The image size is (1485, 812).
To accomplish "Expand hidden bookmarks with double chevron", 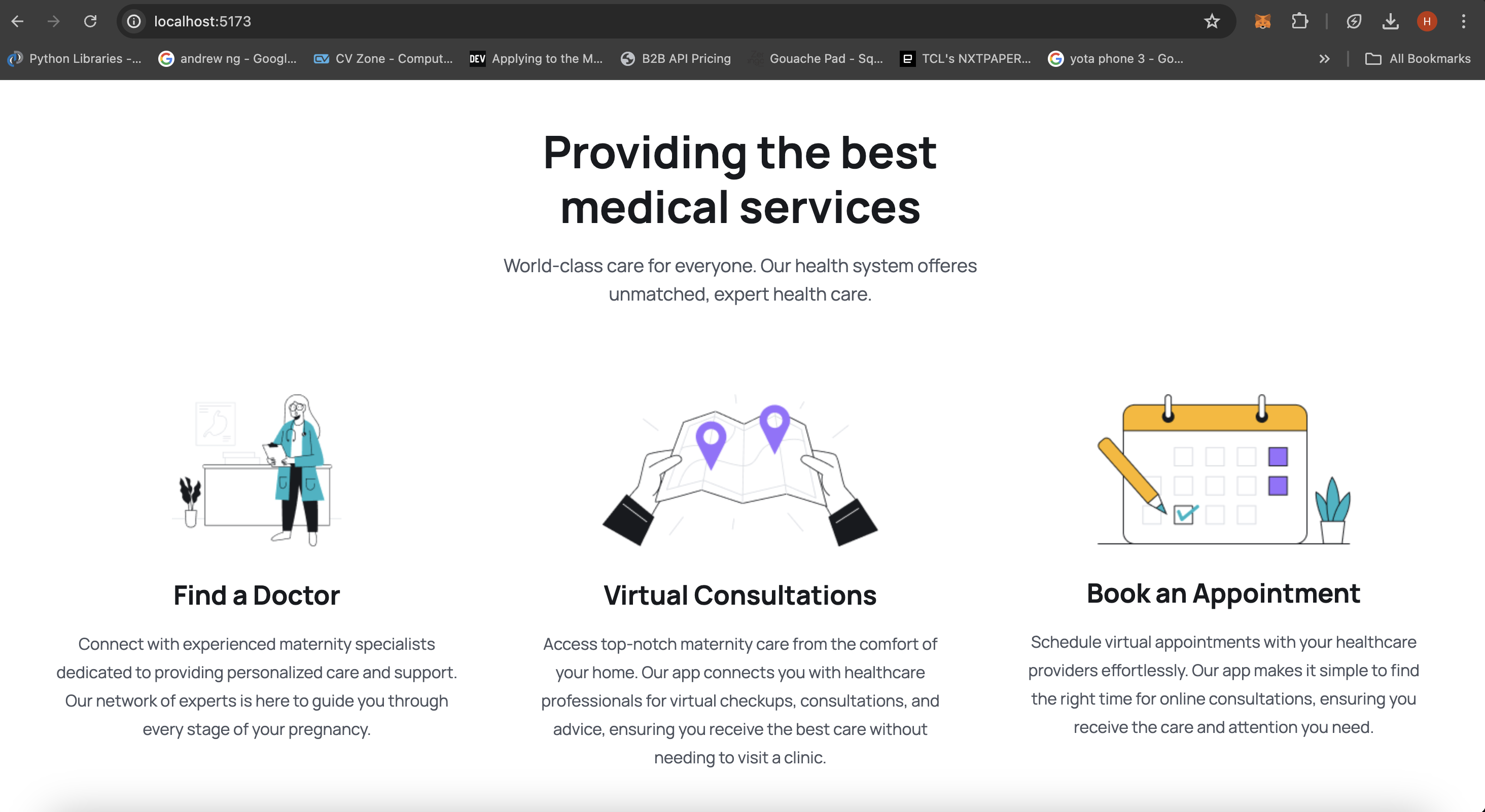I will click(x=1324, y=59).
